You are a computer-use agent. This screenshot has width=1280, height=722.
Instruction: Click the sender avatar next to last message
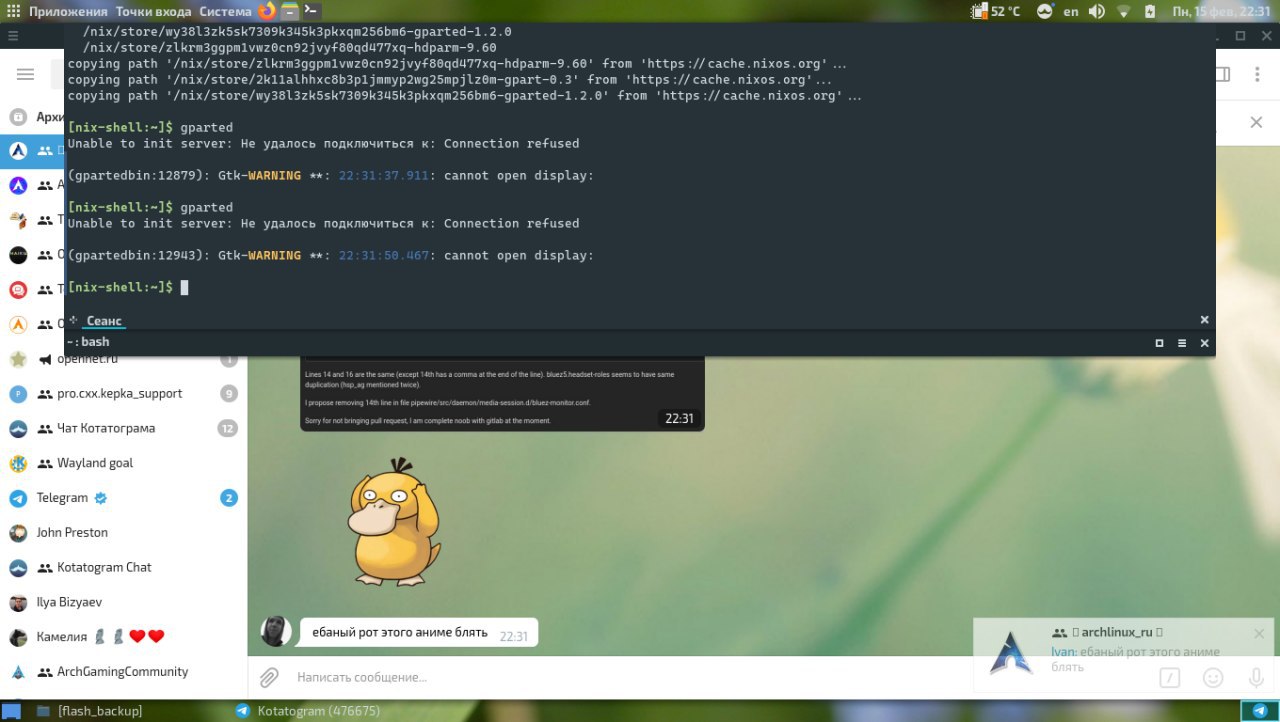(x=276, y=631)
